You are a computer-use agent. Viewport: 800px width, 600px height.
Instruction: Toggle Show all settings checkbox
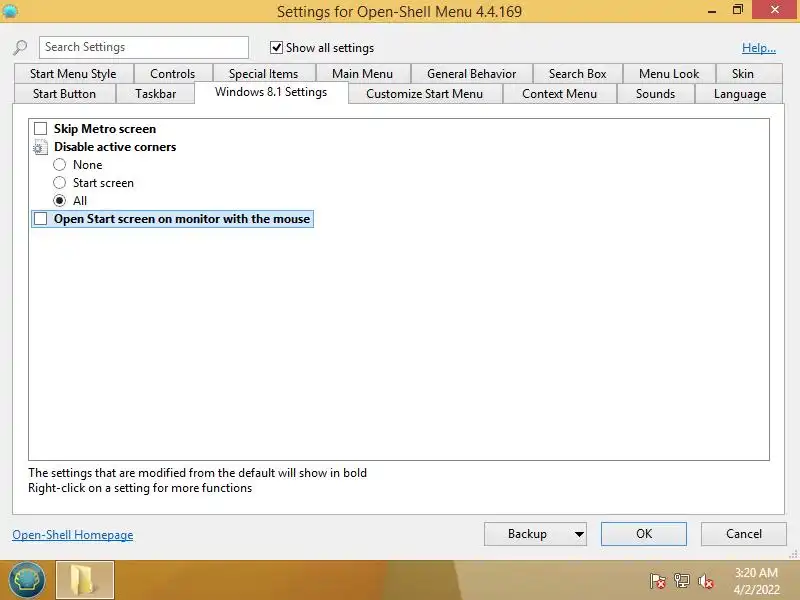[x=276, y=47]
